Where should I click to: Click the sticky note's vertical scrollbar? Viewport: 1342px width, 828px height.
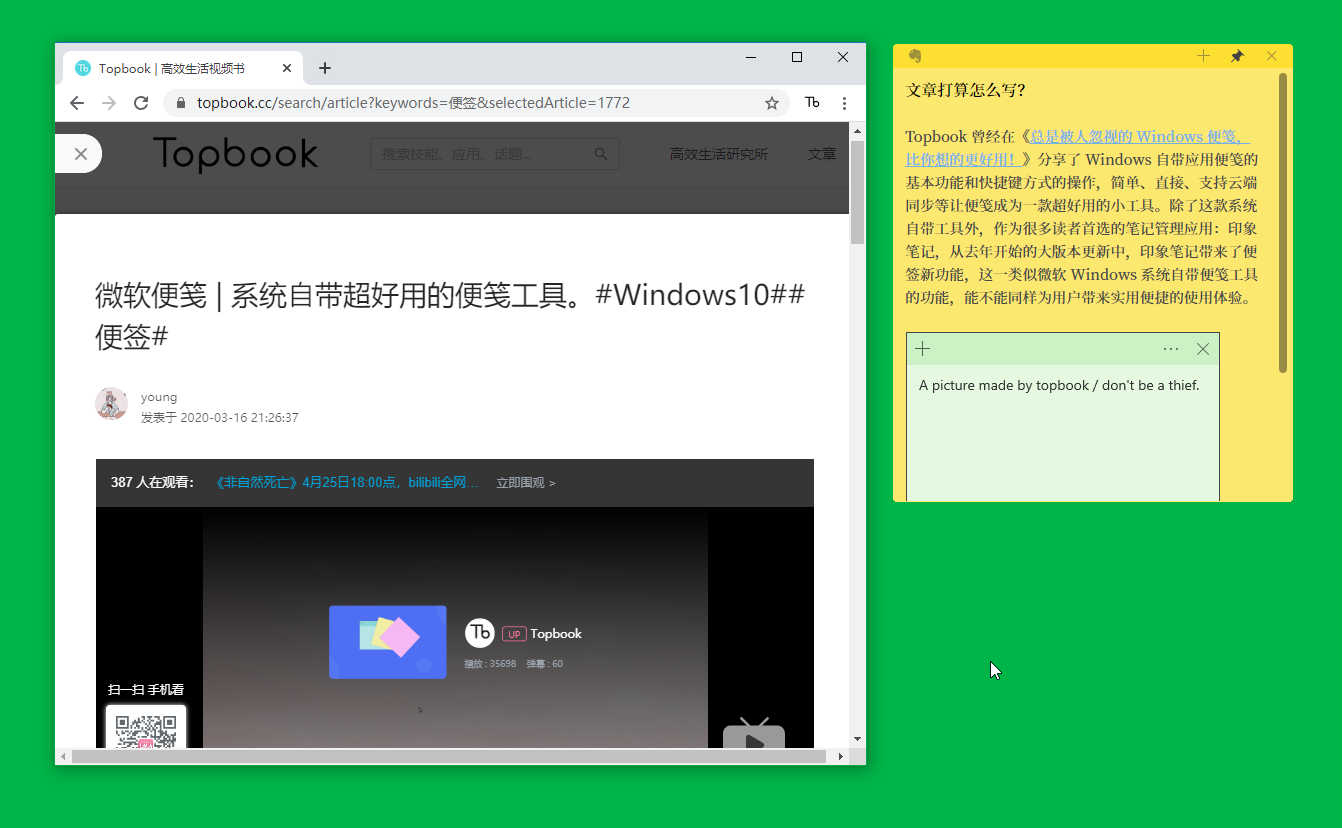(1283, 223)
